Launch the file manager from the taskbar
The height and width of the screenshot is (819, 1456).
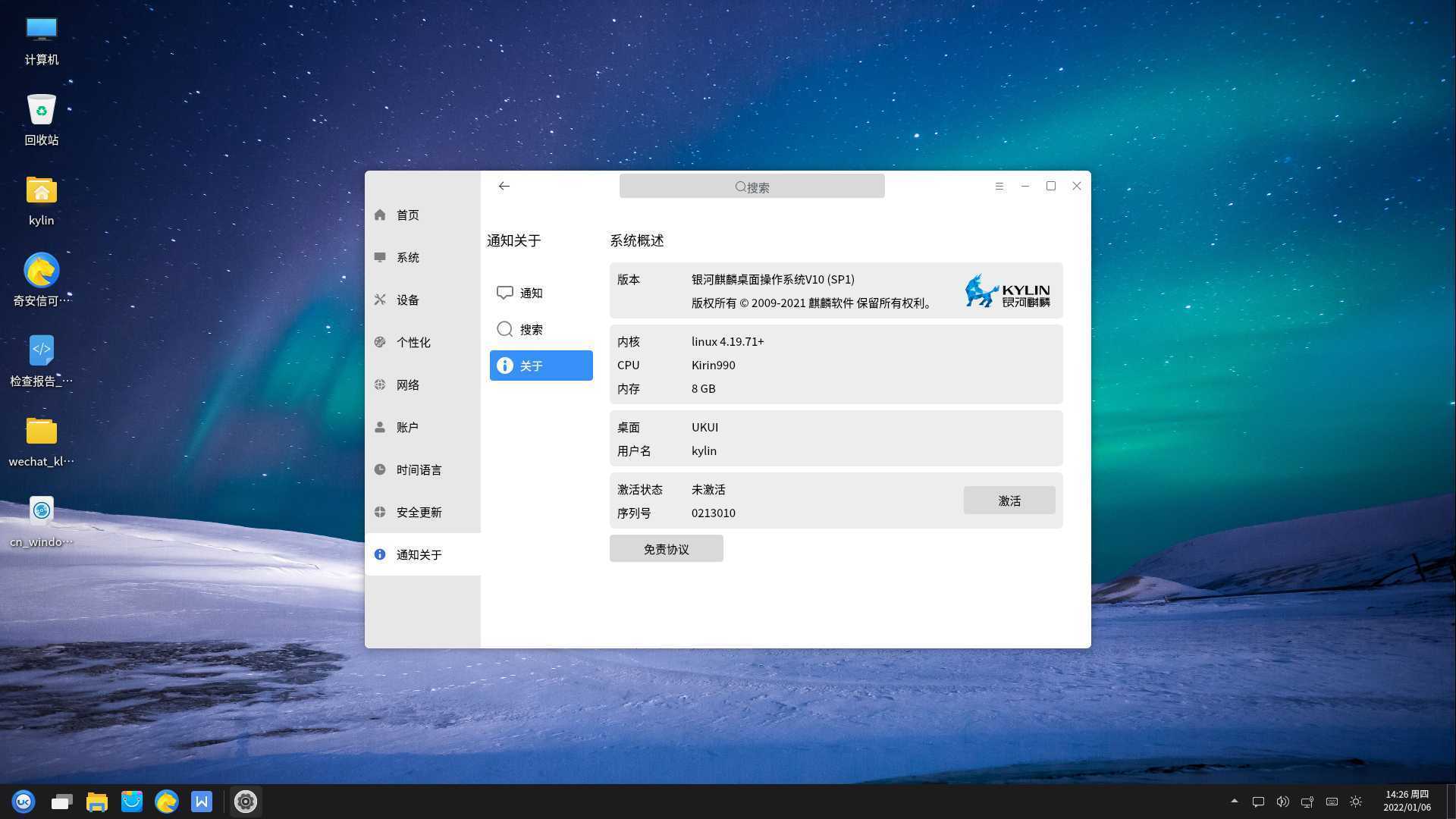coord(96,802)
